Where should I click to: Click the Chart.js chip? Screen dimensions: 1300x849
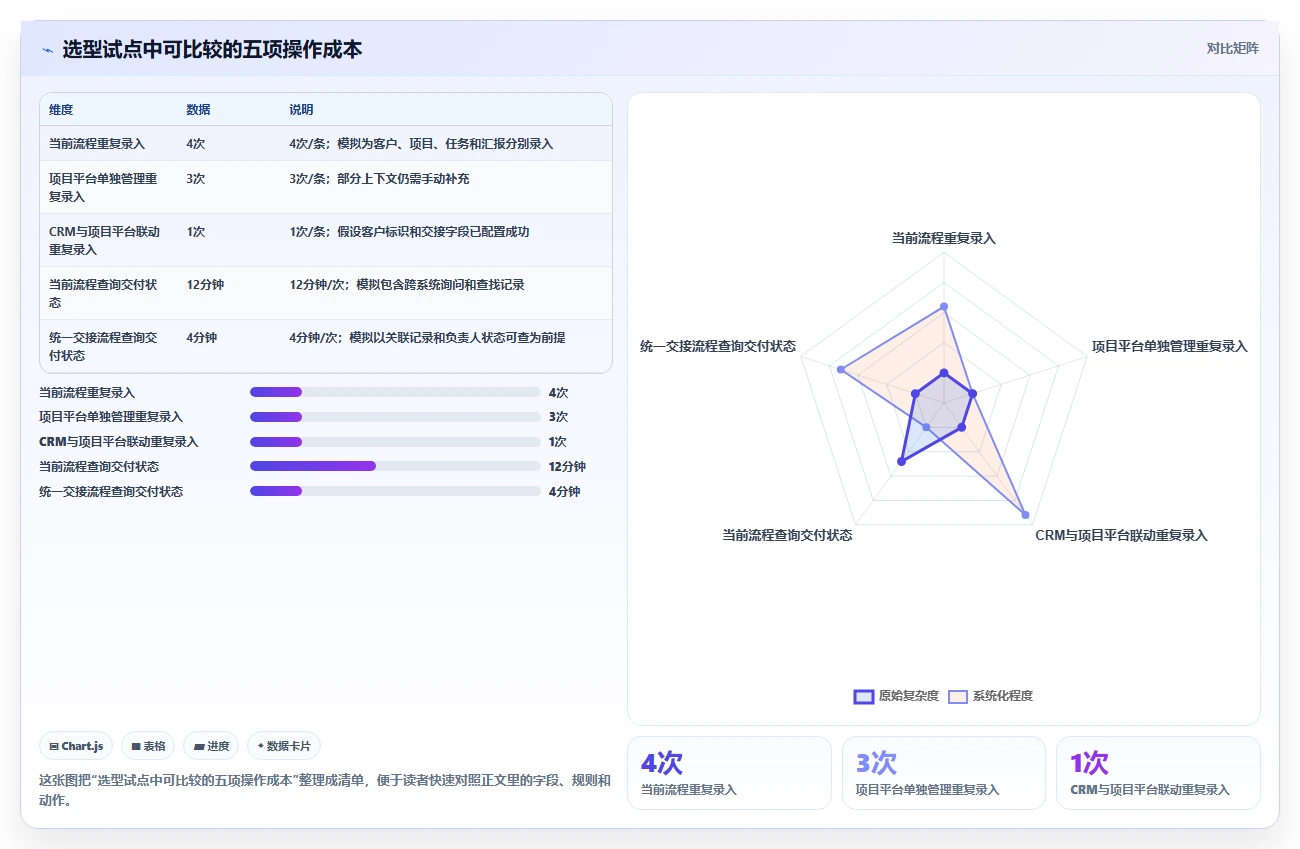77,746
